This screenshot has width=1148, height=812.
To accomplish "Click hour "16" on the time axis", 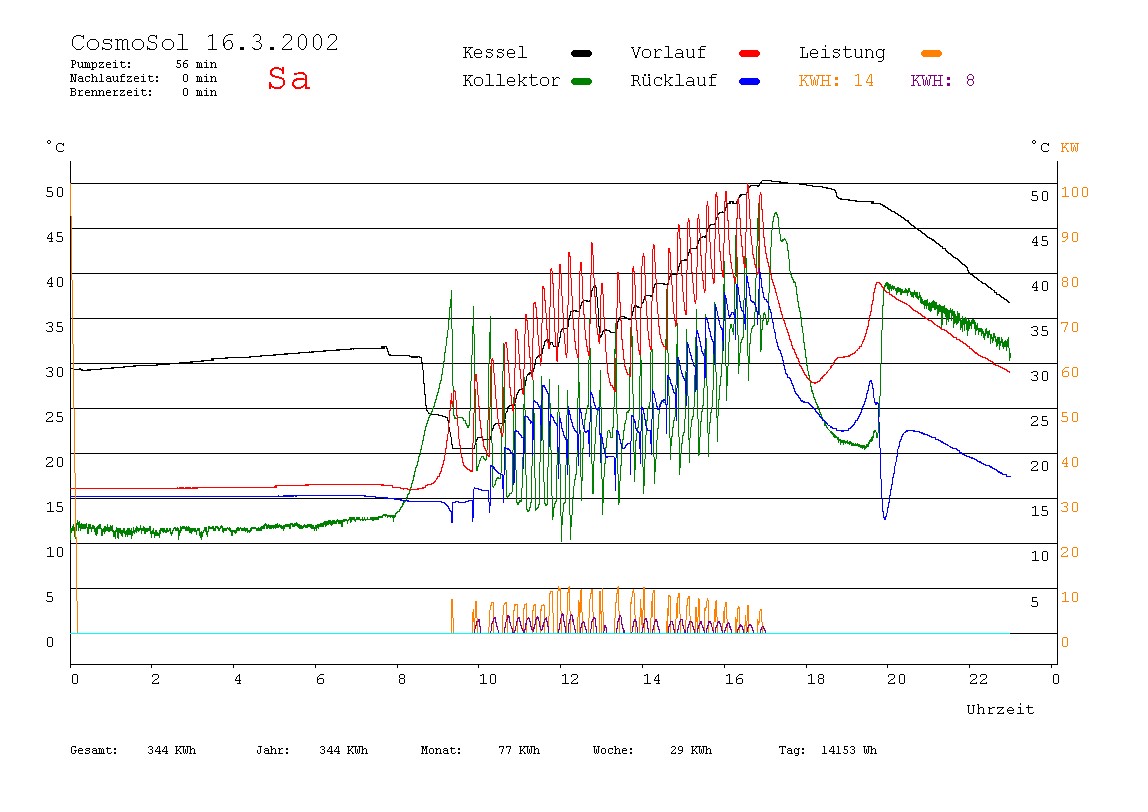I will tap(734, 679).
